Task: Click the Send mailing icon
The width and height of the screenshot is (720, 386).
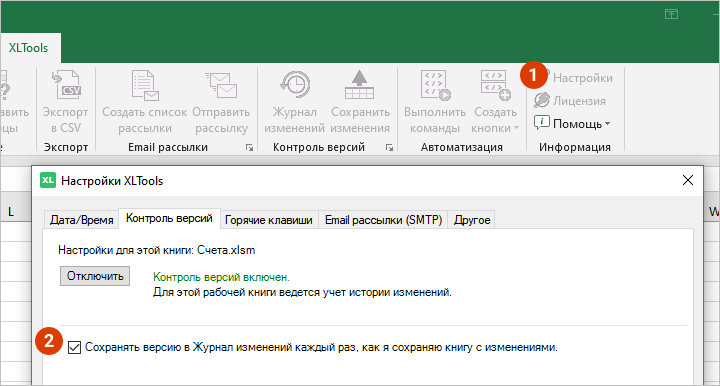Action: 221,85
